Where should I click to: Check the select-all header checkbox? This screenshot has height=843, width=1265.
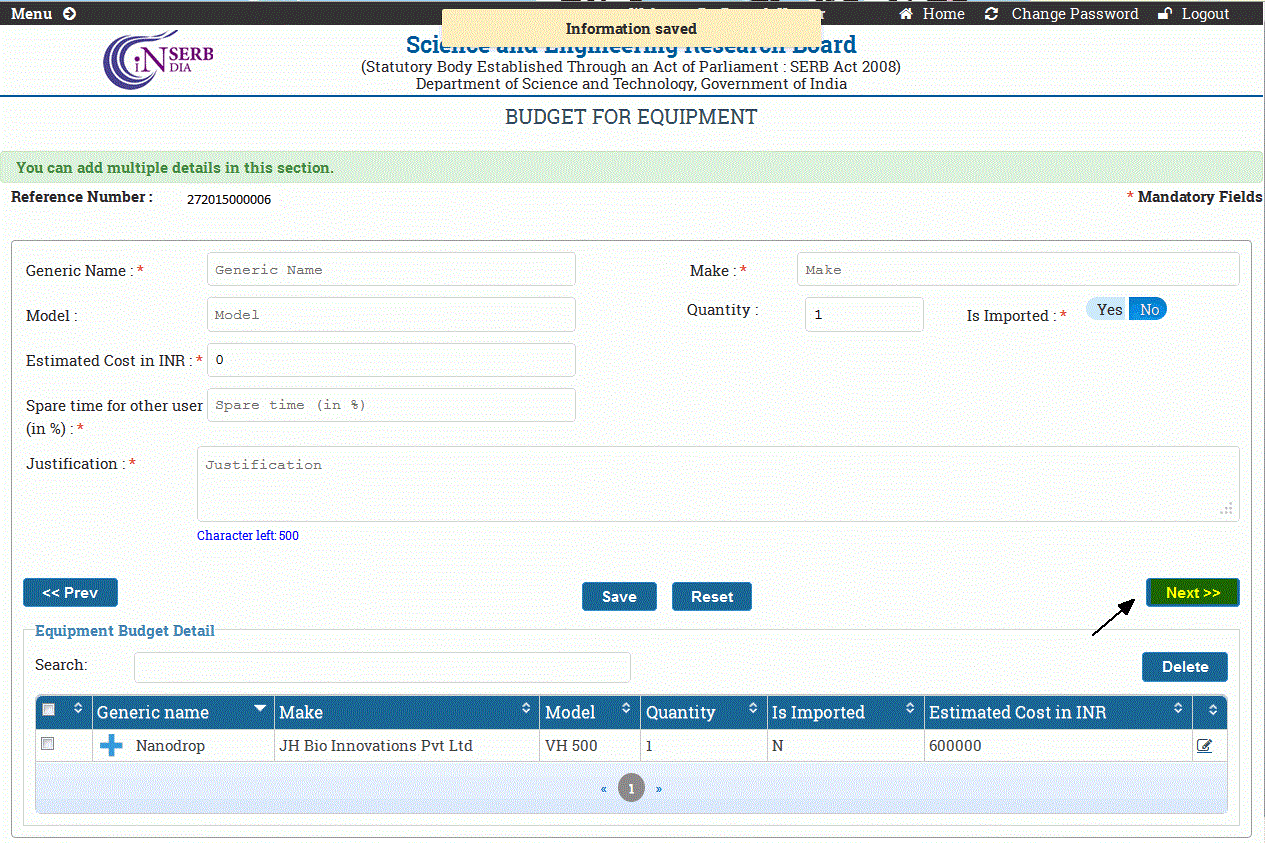click(x=48, y=710)
